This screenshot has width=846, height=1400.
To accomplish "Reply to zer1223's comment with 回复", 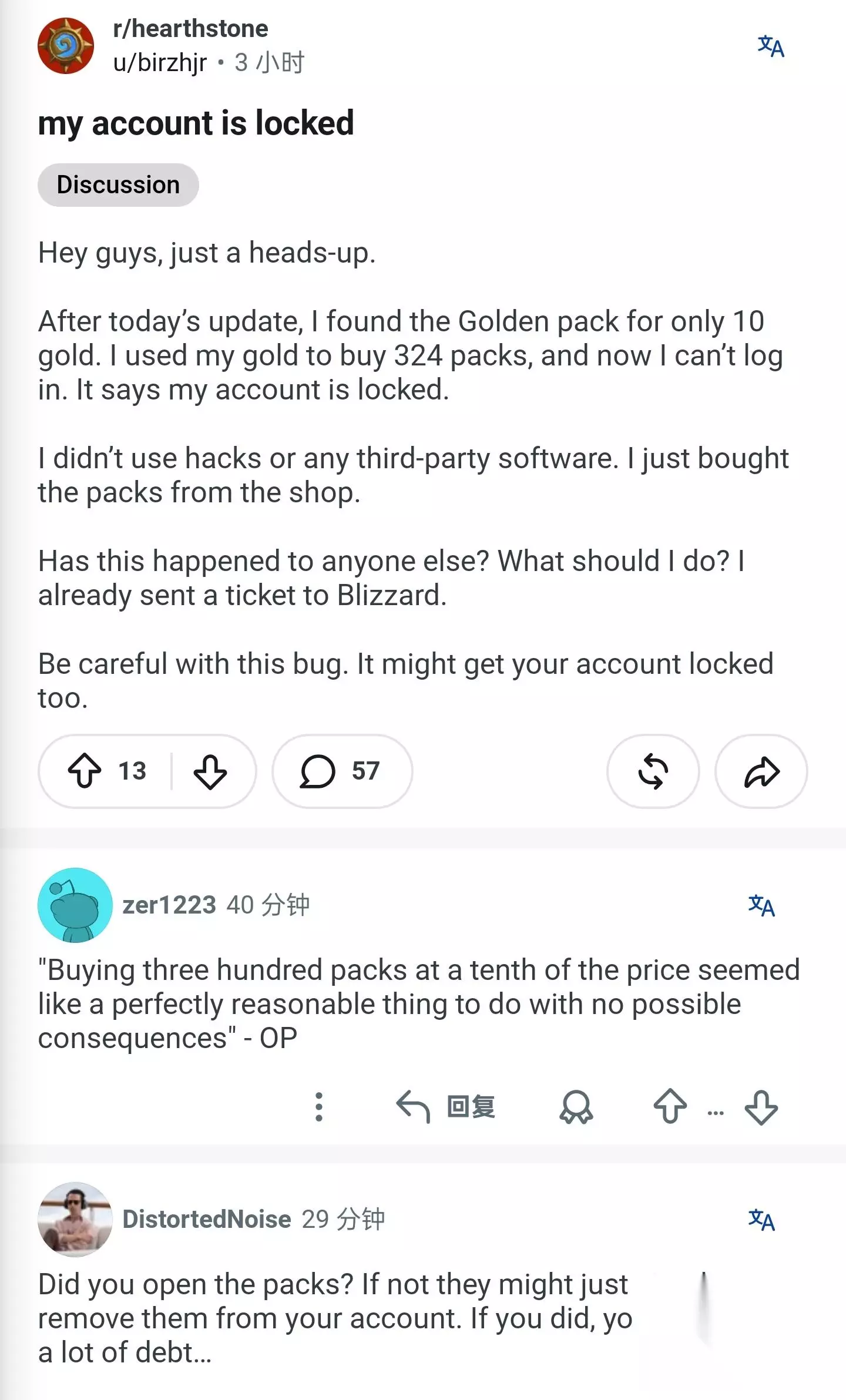I will tap(446, 1107).
